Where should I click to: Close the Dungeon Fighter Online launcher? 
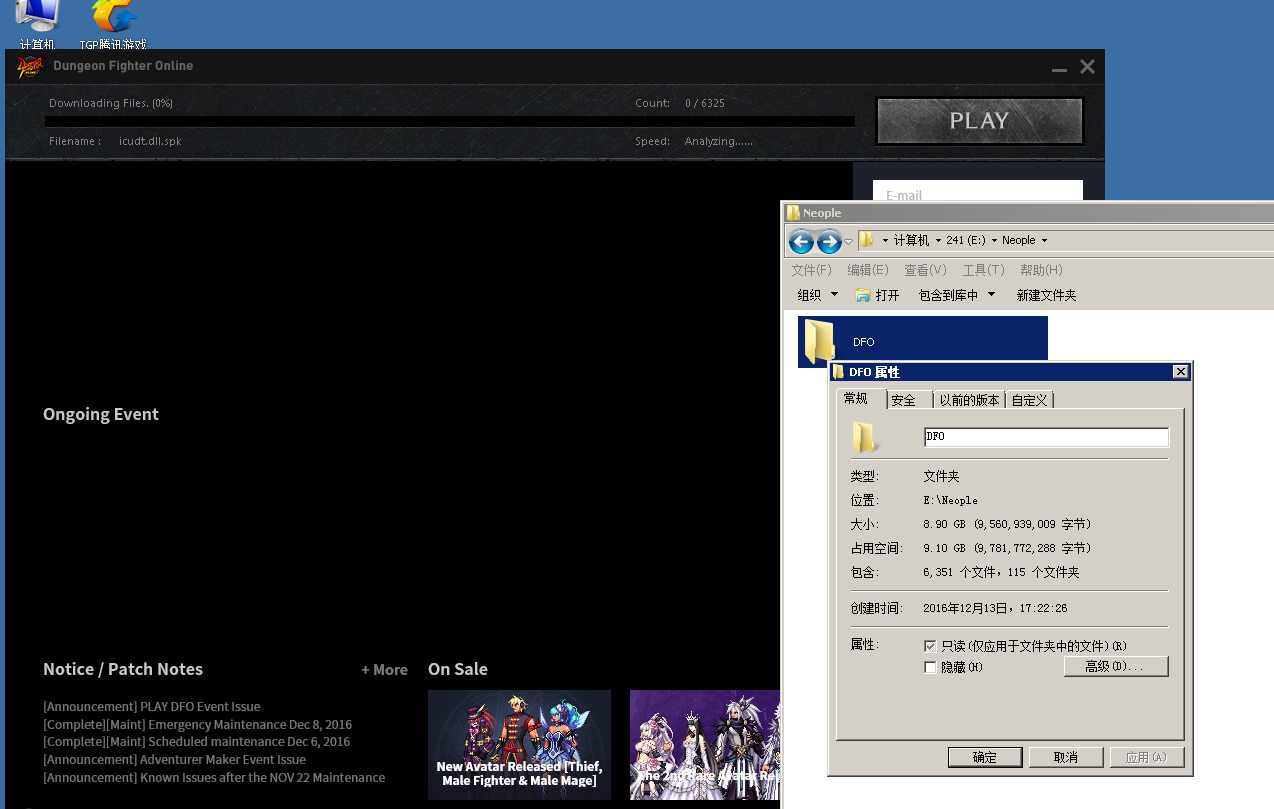[1088, 67]
